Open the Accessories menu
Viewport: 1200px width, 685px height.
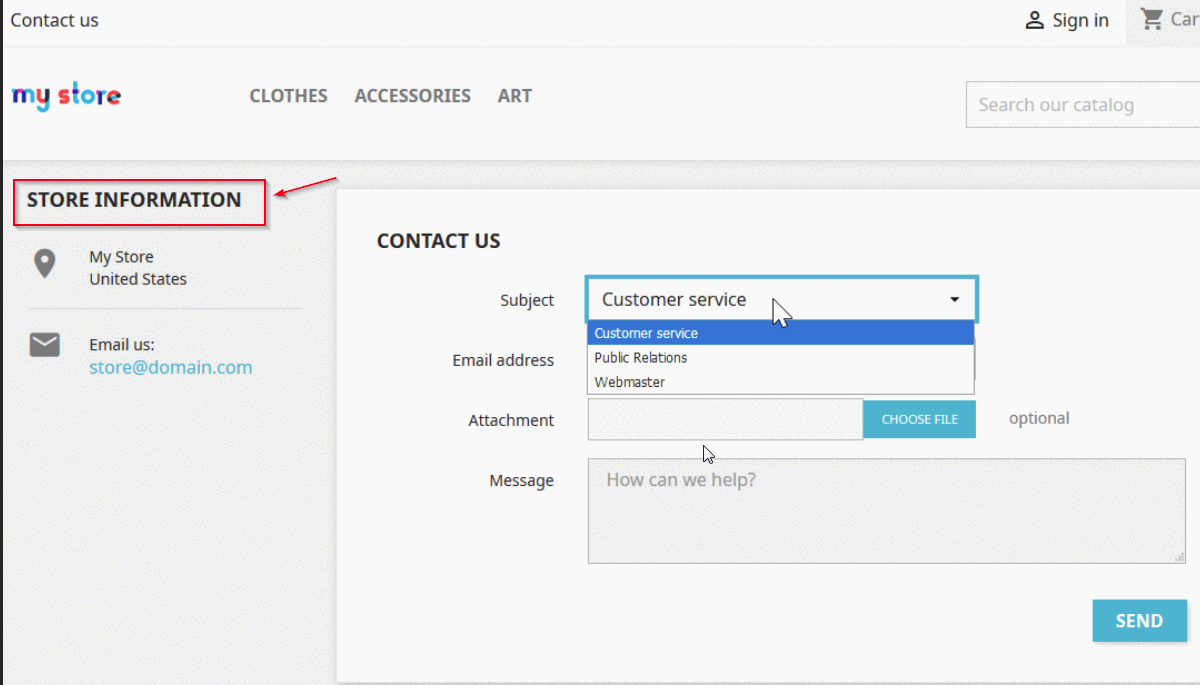point(412,96)
